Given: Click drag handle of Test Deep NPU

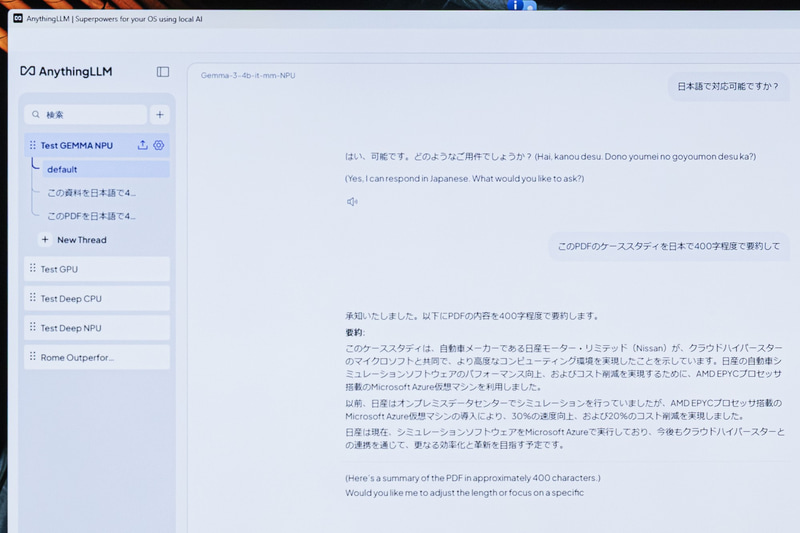Looking at the screenshot, I should click(x=33, y=327).
